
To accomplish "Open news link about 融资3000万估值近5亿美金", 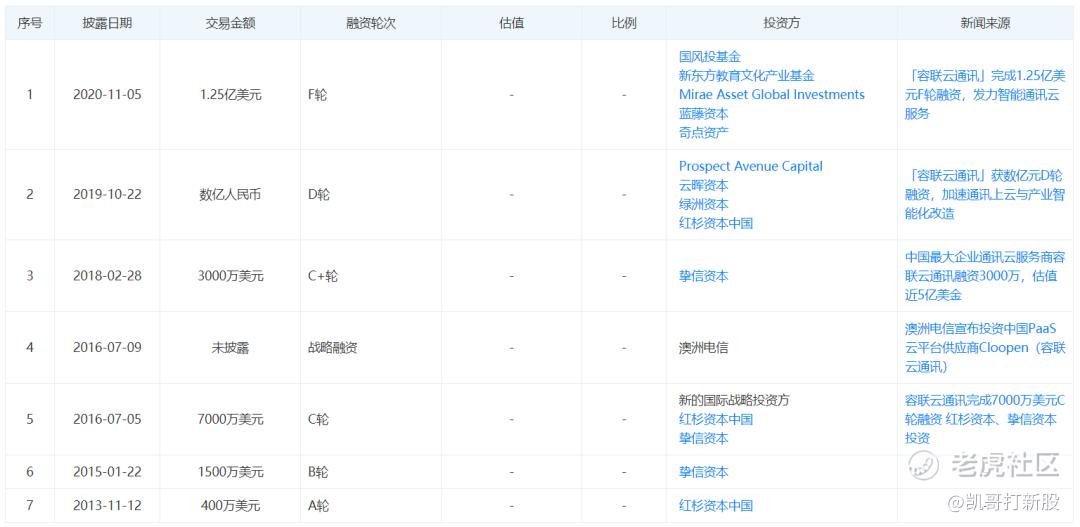I will point(985,276).
